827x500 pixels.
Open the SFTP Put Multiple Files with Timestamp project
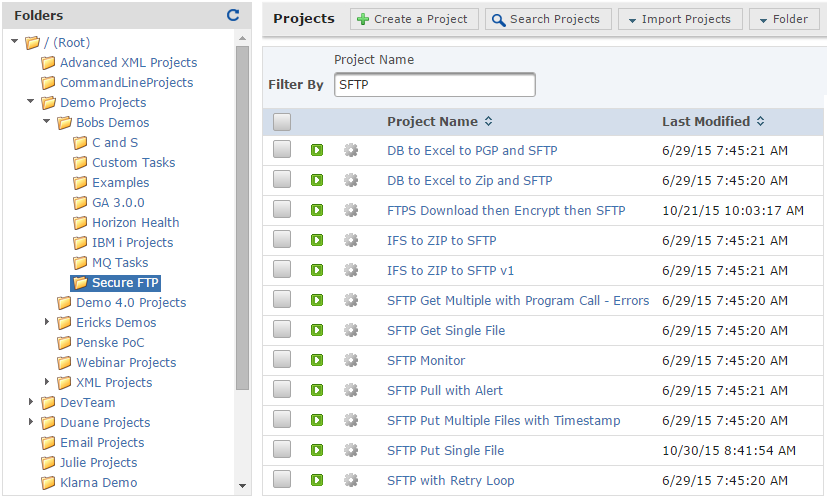pos(503,421)
